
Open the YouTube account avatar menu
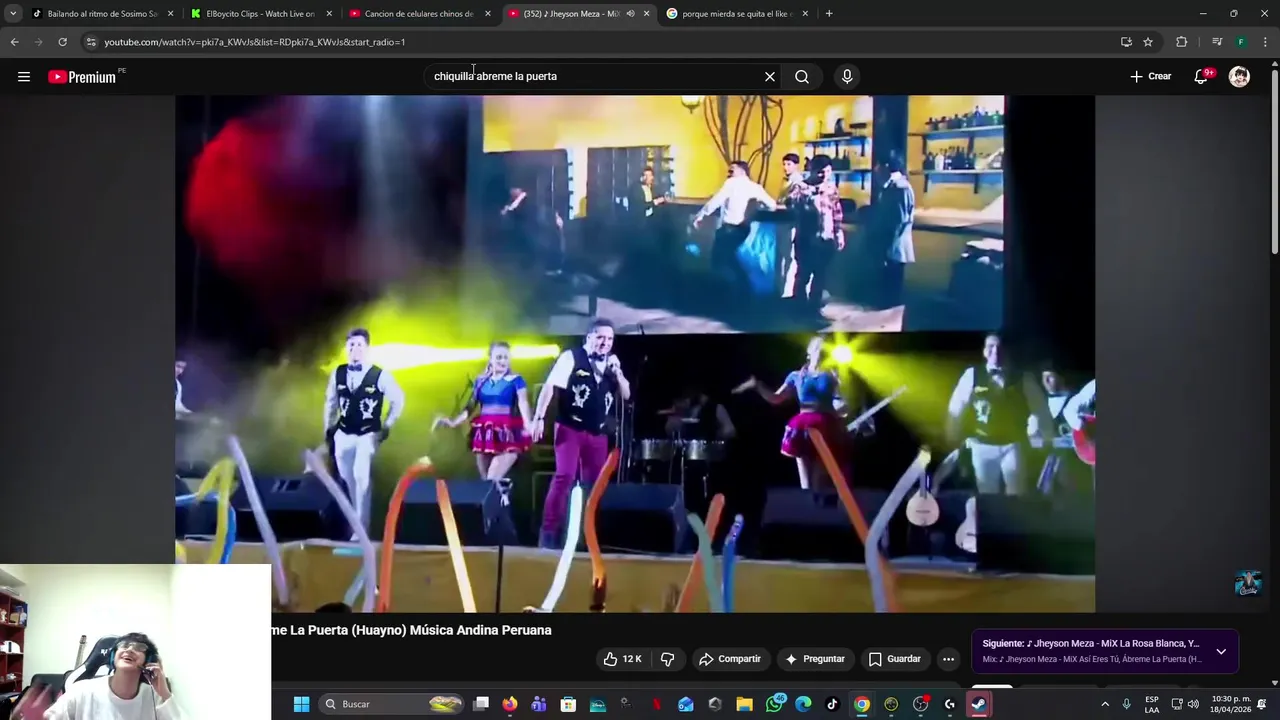(x=1239, y=77)
